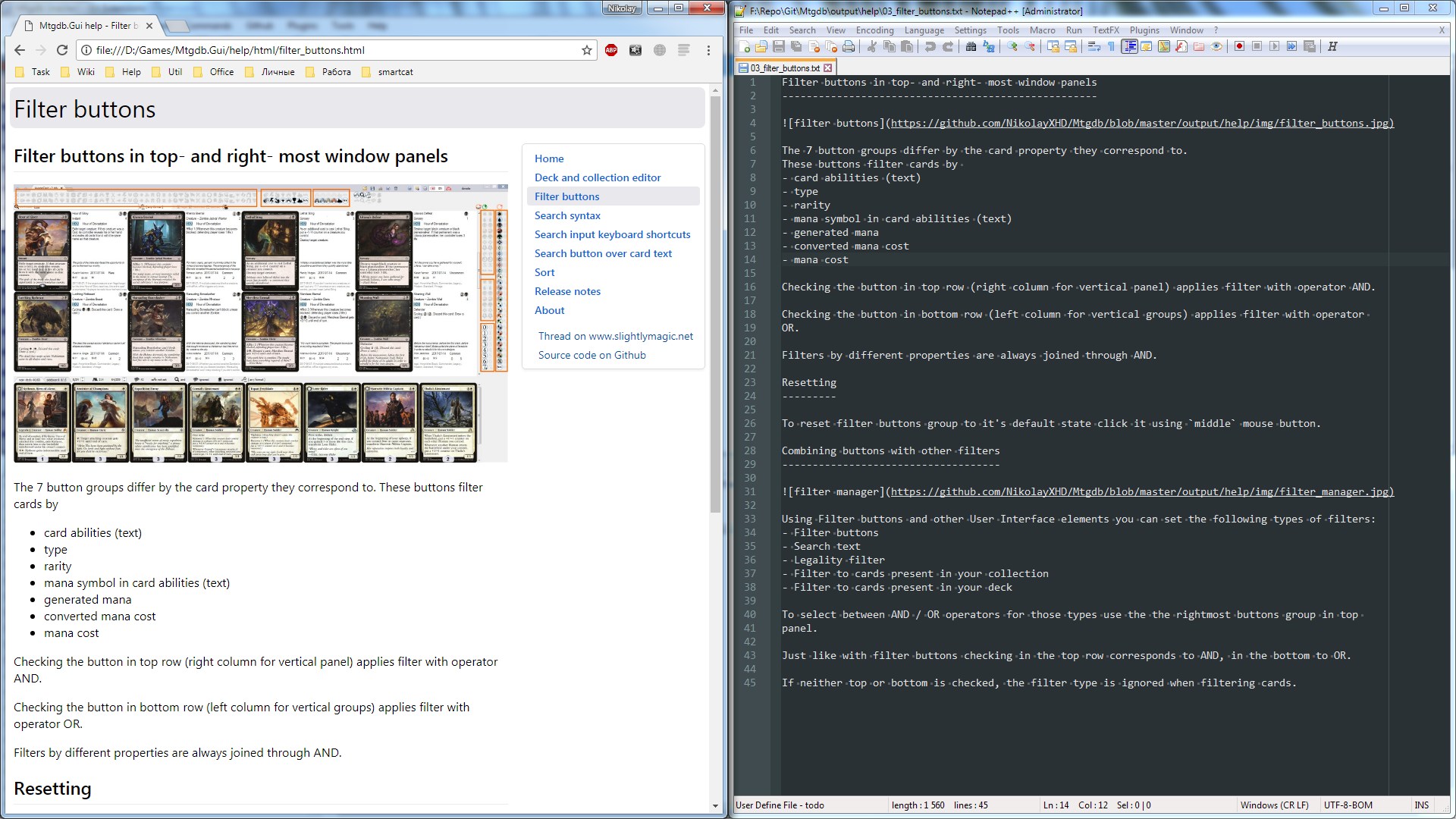Click the help page vertical scrollbar thumb
Image resolution: width=1456 pixels, height=819 pixels.
(x=715, y=303)
